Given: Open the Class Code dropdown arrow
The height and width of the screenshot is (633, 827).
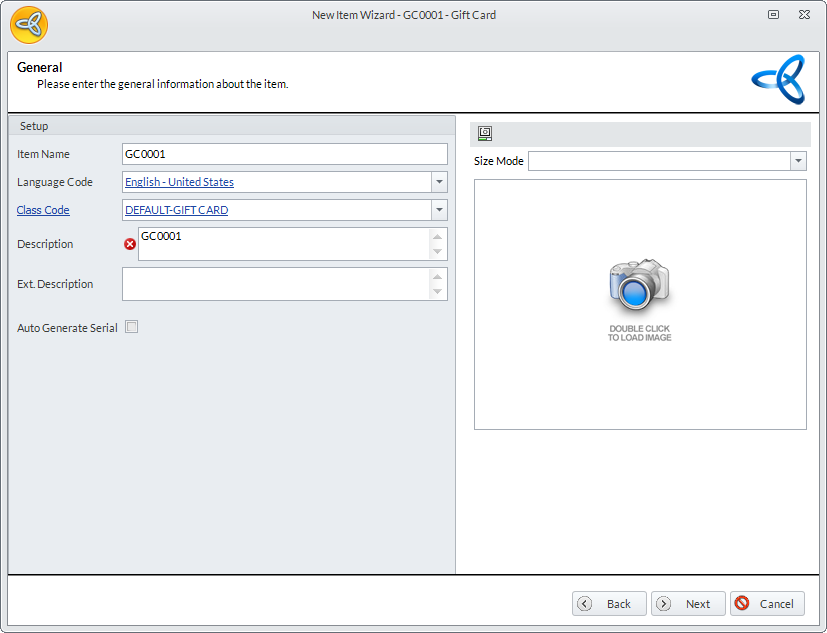Looking at the screenshot, I should tap(438, 210).
